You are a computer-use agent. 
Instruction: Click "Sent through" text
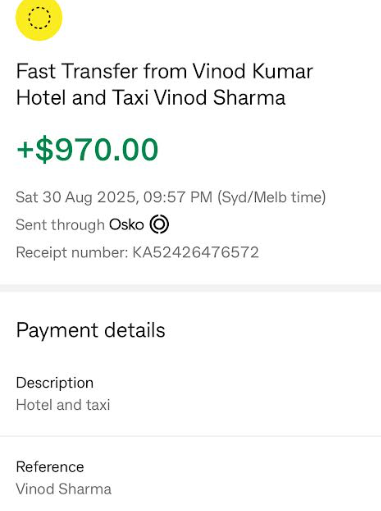click(x=60, y=225)
